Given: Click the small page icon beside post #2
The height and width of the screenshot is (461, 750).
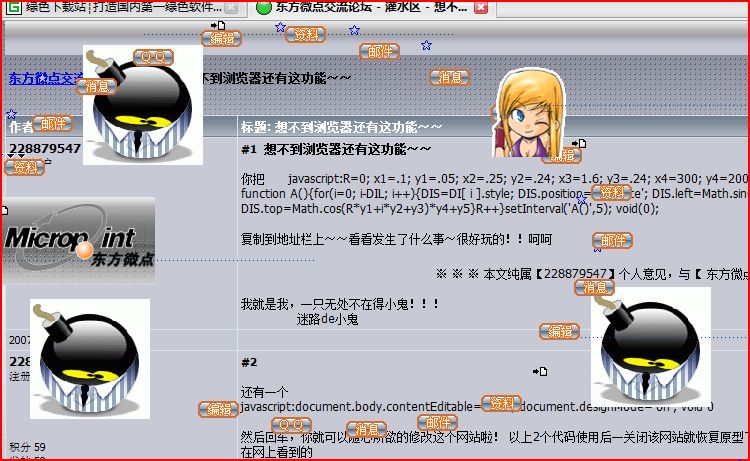Looking at the screenshot, I should click(543, 371).
